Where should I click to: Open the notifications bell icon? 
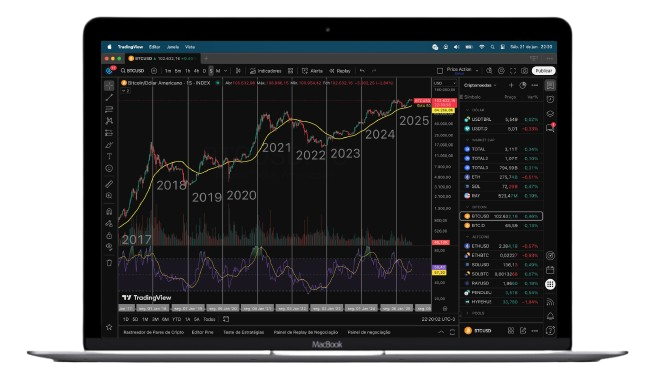tap(550, 316)
